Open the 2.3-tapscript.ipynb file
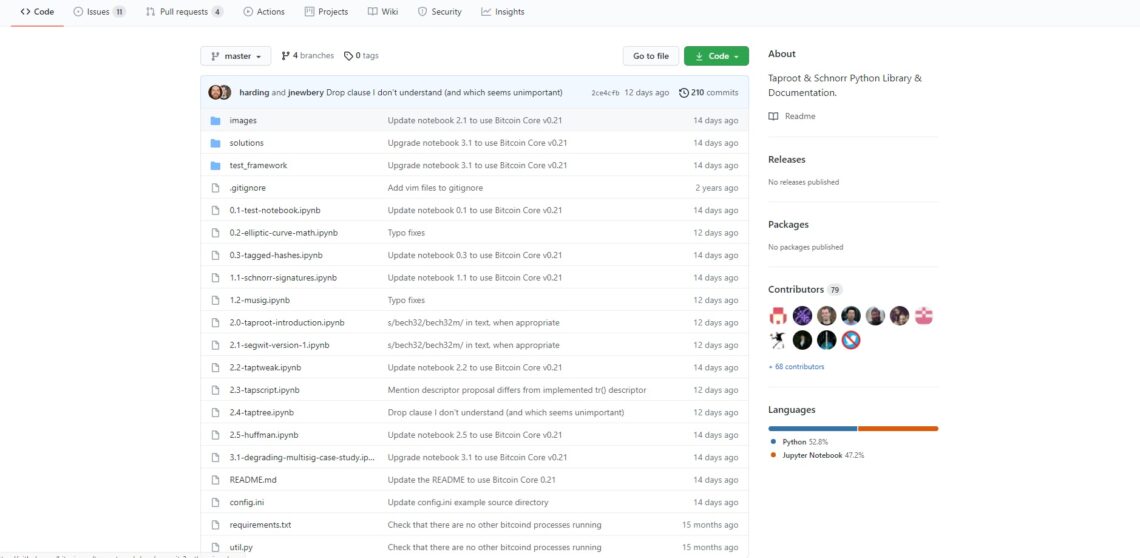 pos(264,390)
